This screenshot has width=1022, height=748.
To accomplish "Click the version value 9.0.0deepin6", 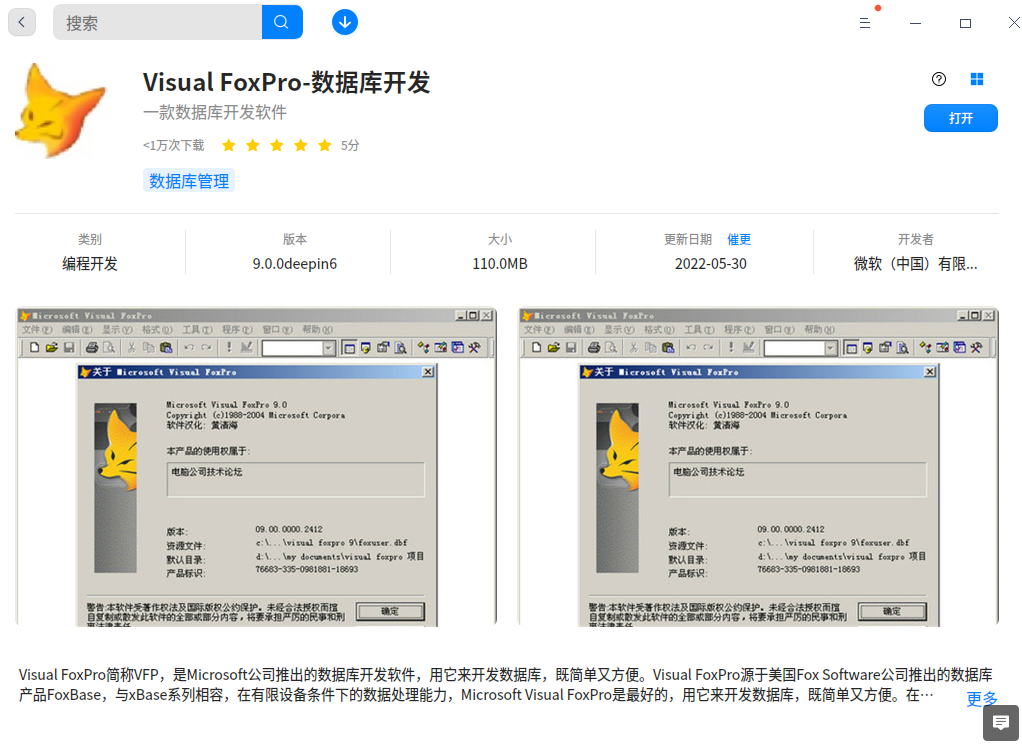I will [295, 264].
